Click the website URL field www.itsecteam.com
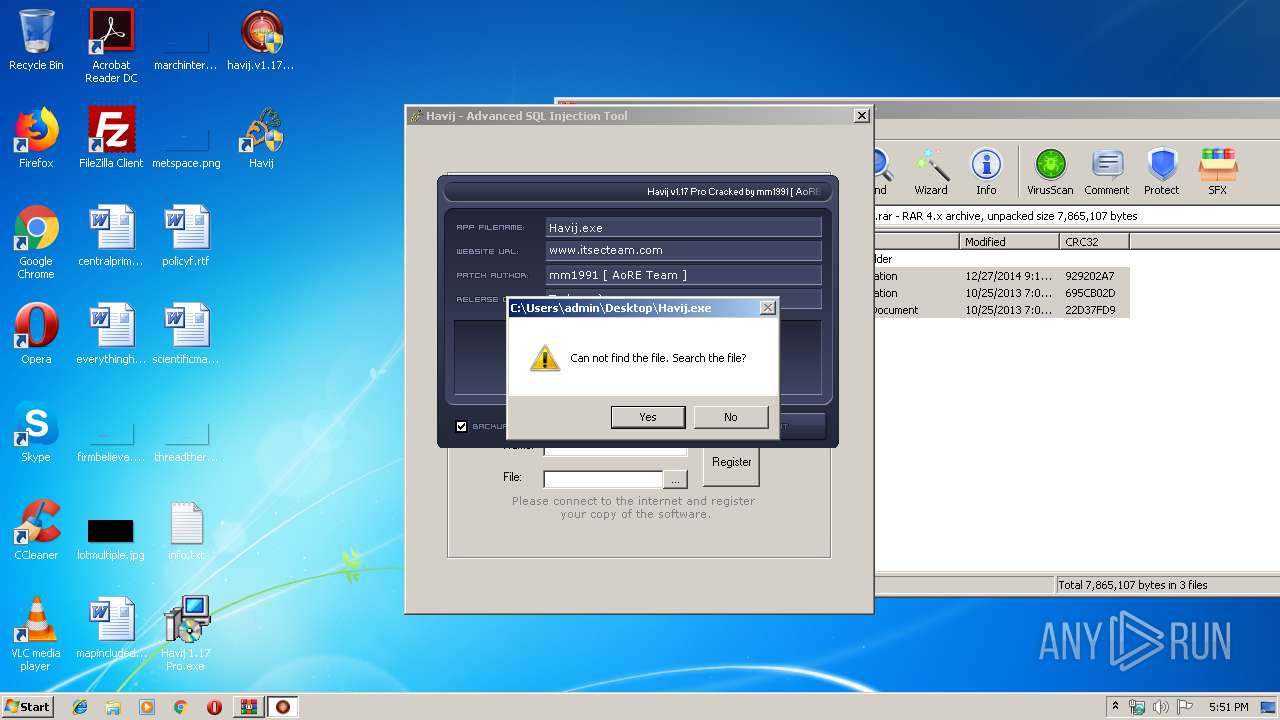1280x720 pixels. tap(684, 251)
